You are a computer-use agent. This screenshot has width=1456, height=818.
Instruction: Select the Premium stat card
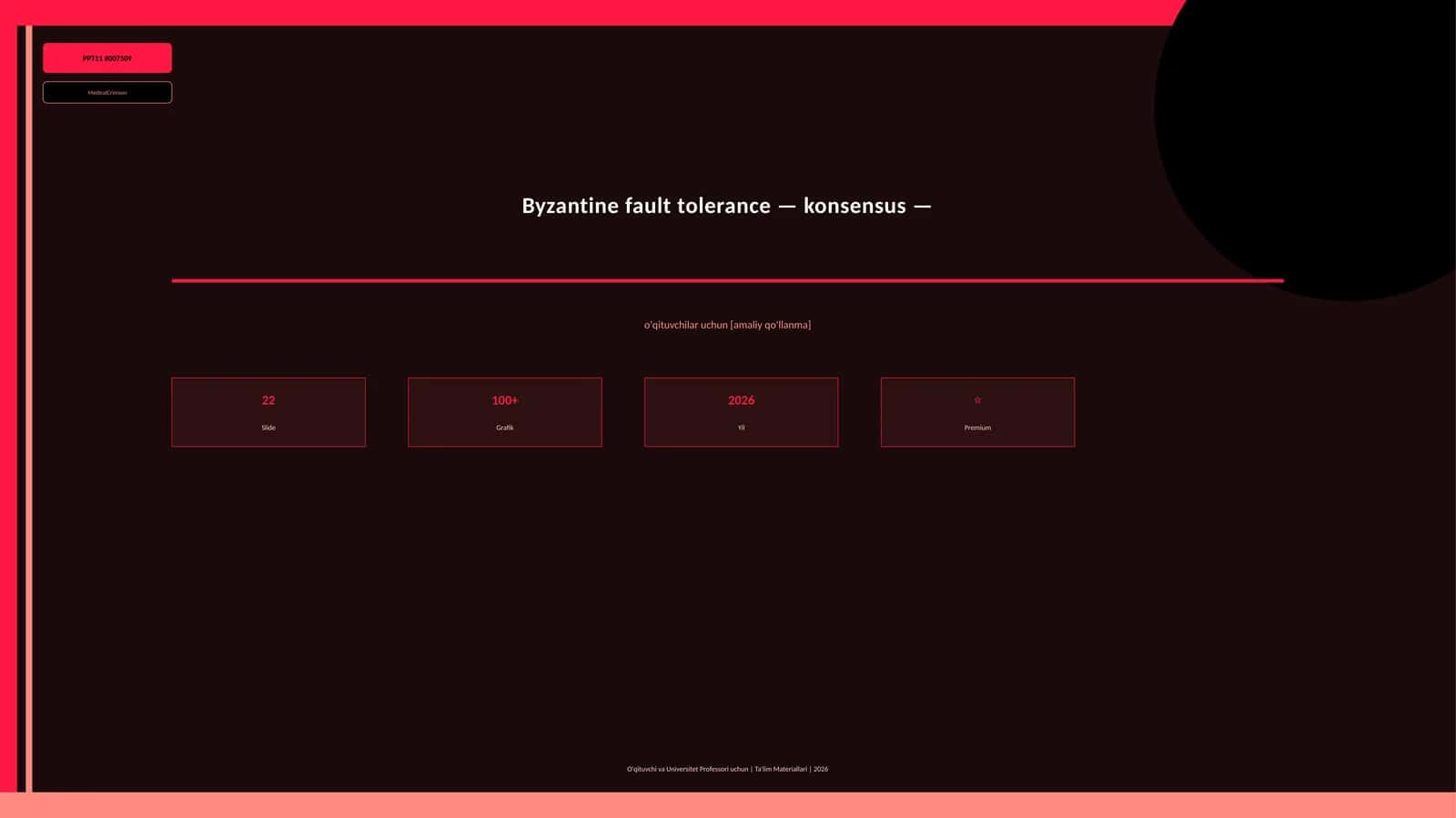977,412
